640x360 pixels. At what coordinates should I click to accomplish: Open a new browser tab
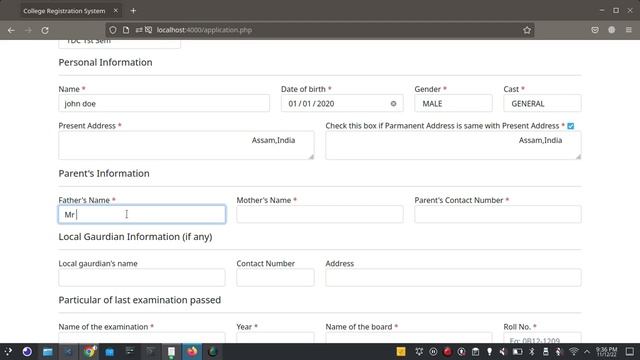coord(133,11)
